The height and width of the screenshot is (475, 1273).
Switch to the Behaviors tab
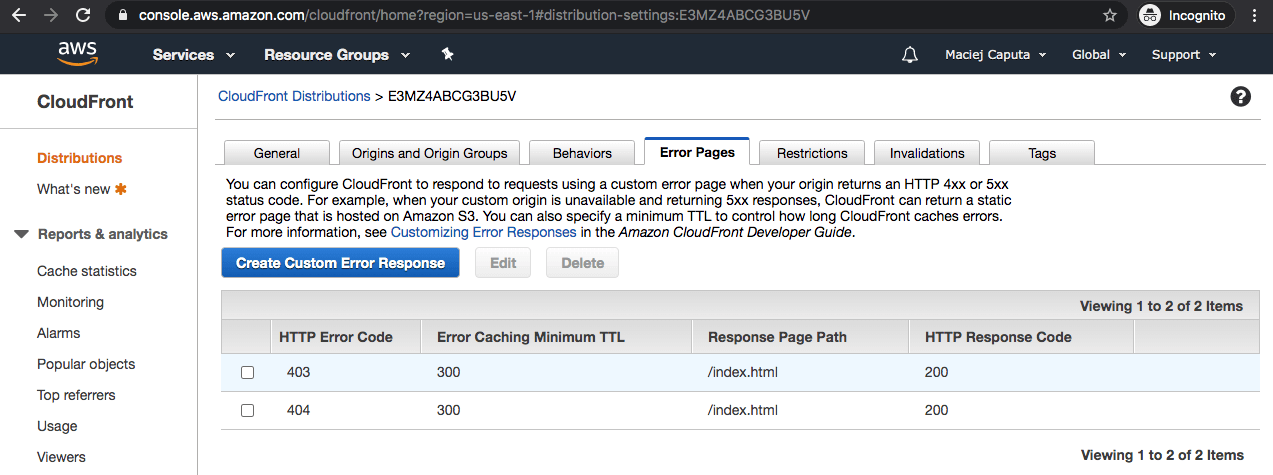click(582, 153)
